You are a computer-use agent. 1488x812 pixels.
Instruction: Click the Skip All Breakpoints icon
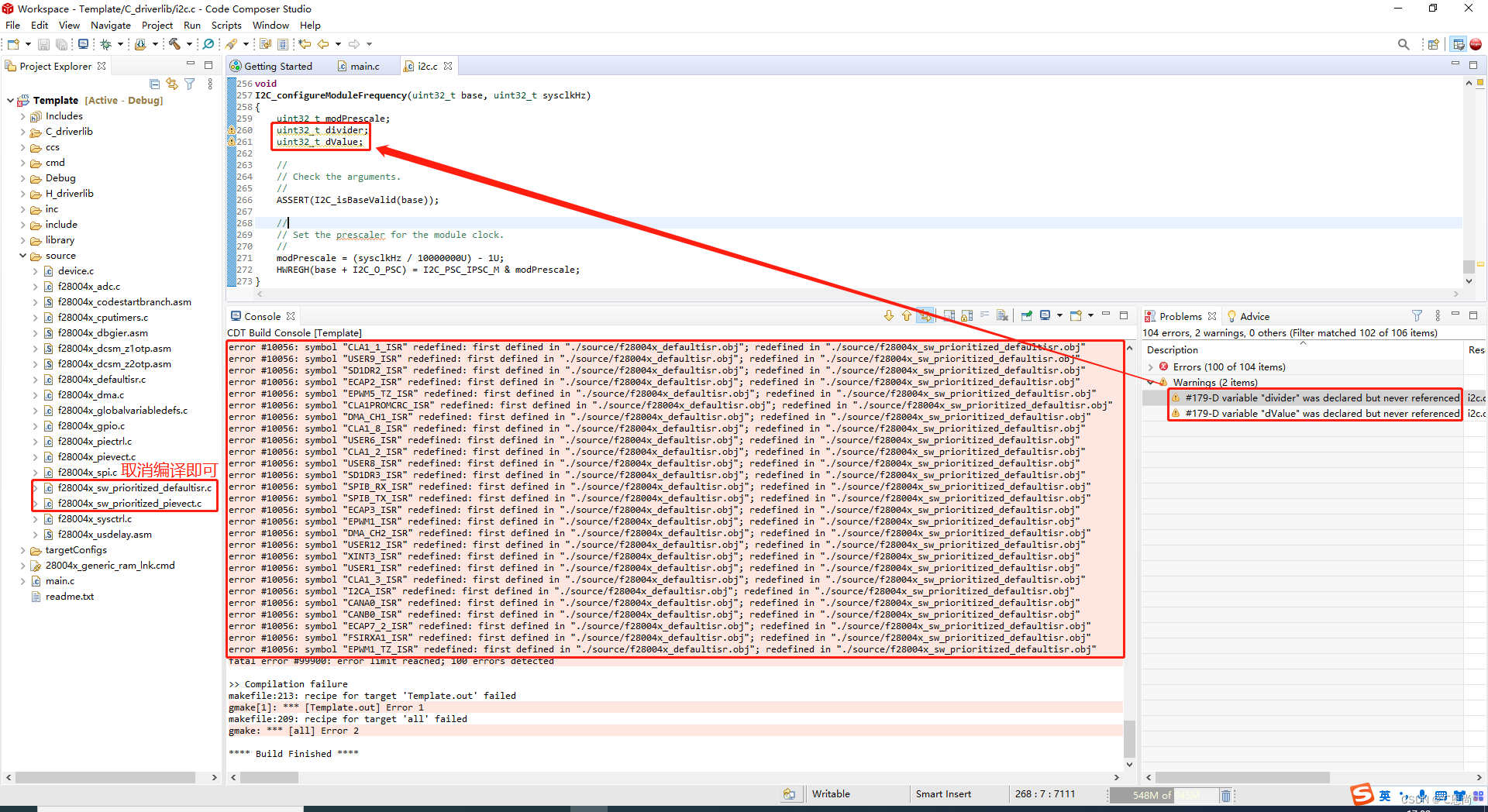[208, 44]
